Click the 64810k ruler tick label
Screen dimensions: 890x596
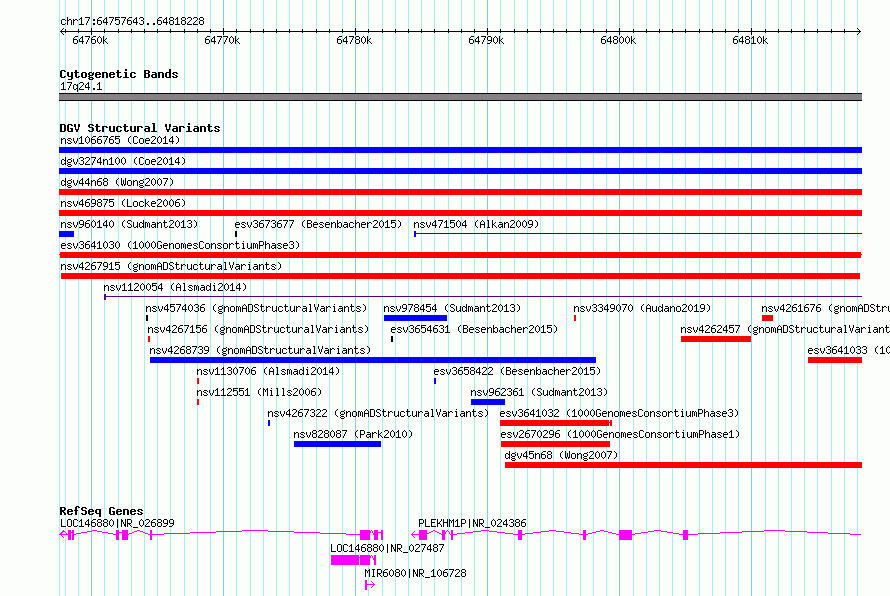click(x=750, y=40)
